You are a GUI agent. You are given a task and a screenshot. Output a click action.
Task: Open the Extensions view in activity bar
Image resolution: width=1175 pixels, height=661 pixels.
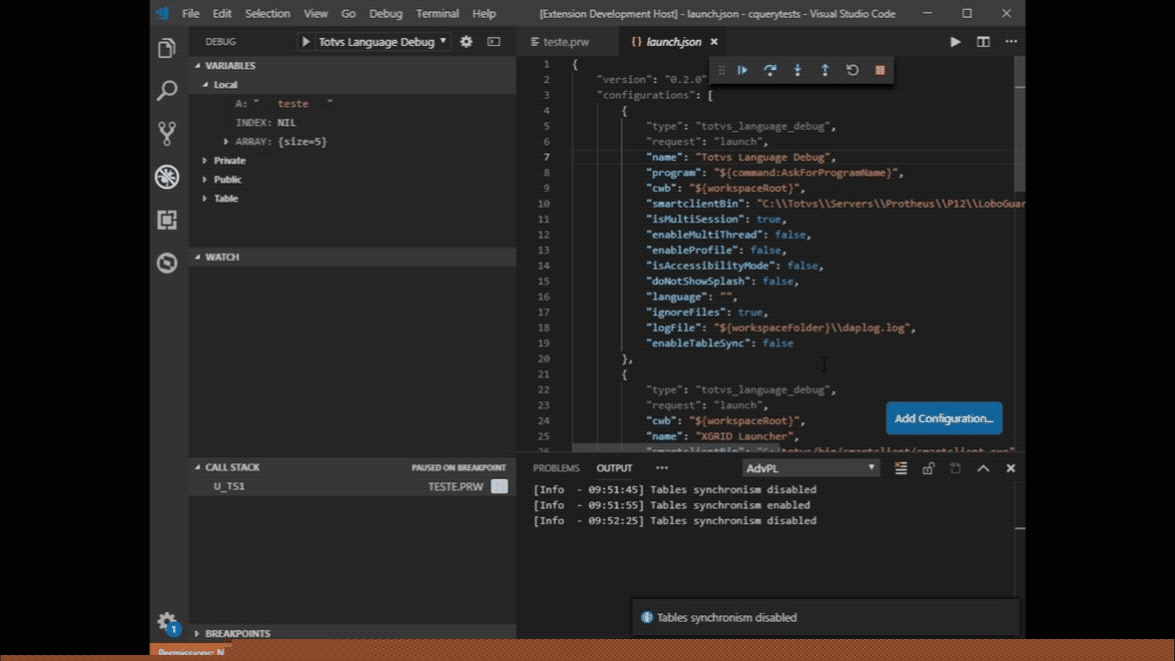(x=167, y=220)
